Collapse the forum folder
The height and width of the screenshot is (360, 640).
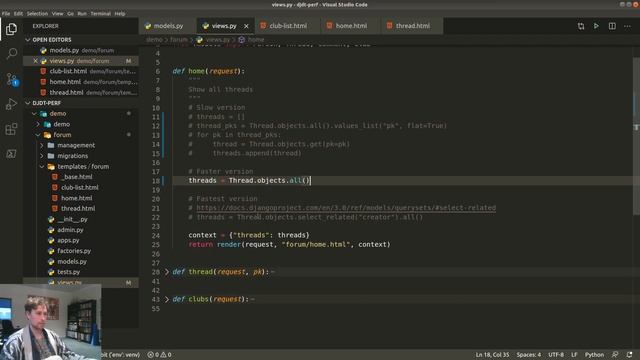(x=62, y=135)
